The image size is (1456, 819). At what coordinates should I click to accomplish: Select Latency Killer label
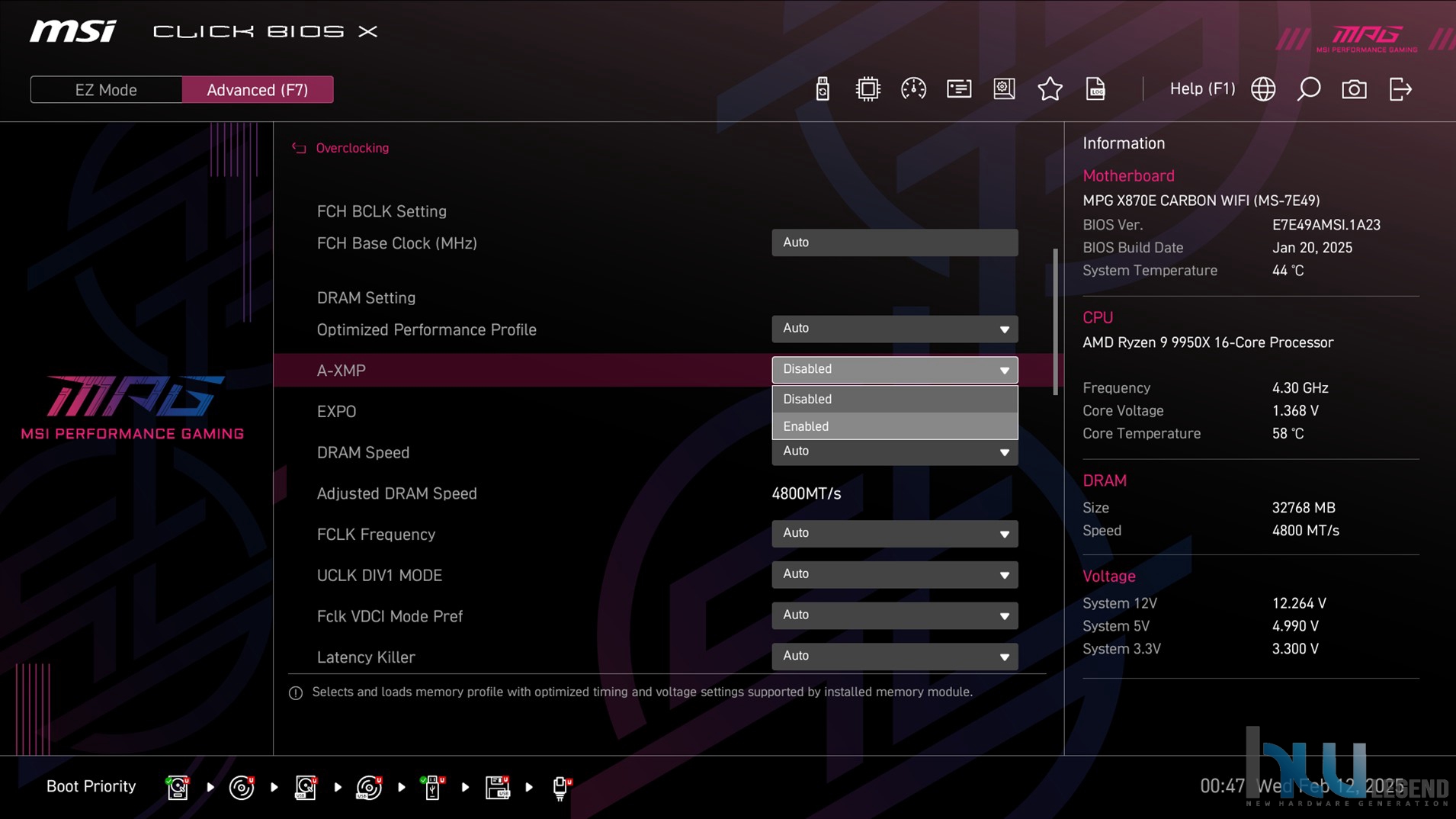click(366, 657)
